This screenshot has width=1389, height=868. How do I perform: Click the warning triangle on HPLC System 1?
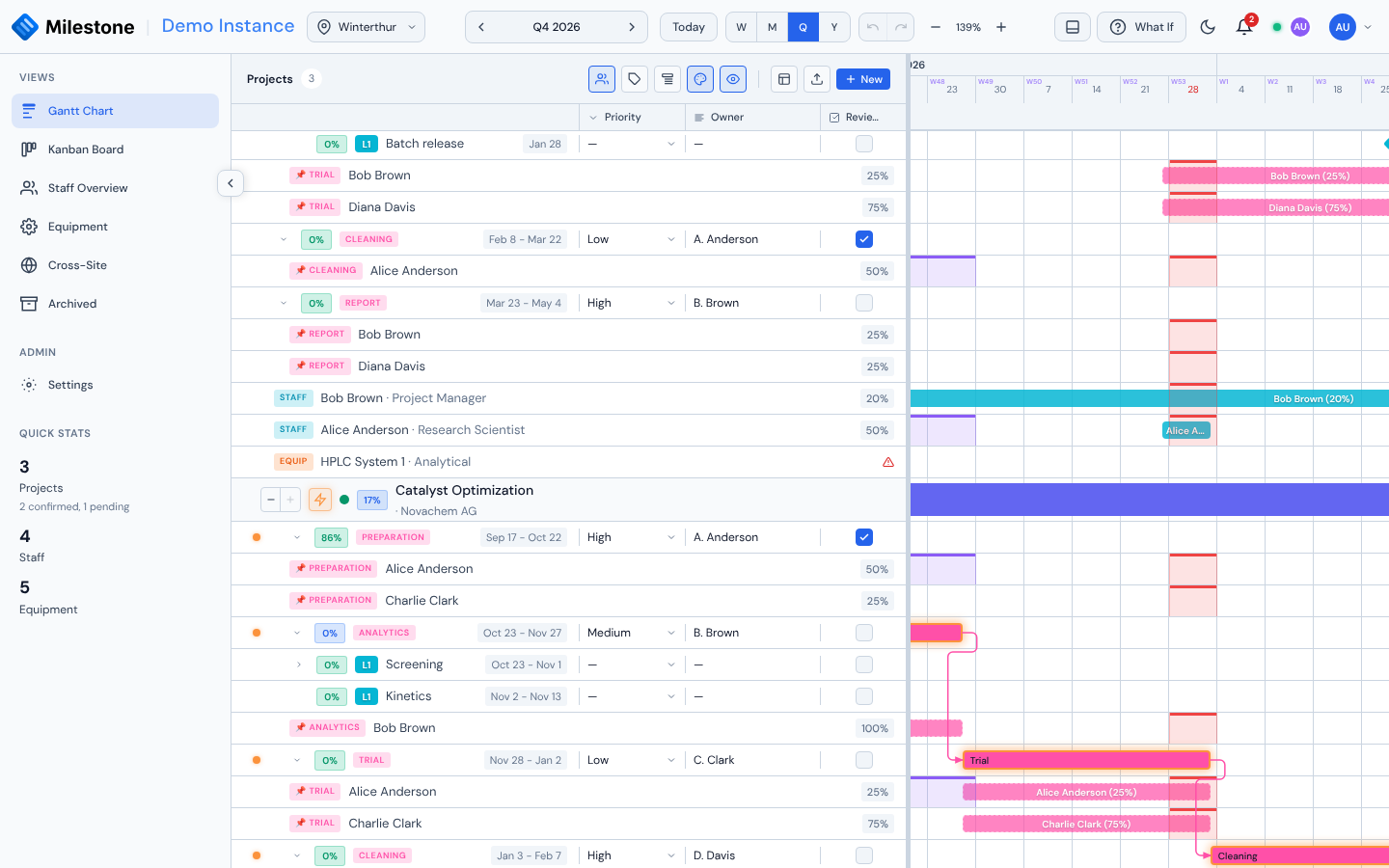click(x=888, y=462)
